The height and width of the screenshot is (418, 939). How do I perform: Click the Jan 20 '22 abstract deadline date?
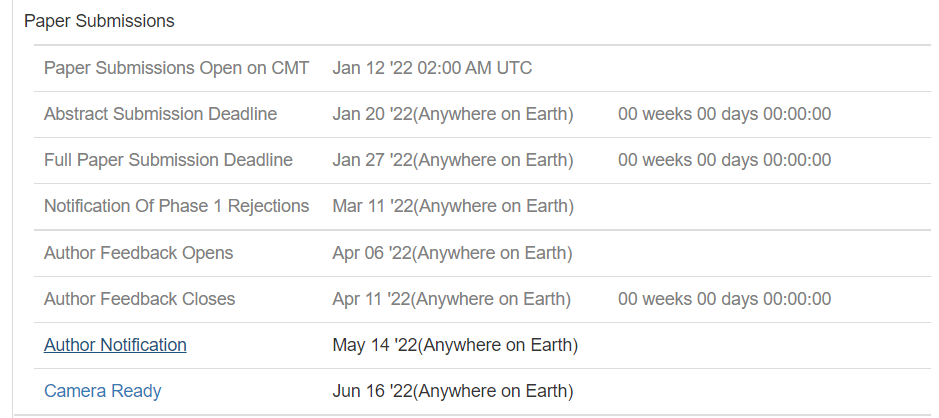coord(452,114)
